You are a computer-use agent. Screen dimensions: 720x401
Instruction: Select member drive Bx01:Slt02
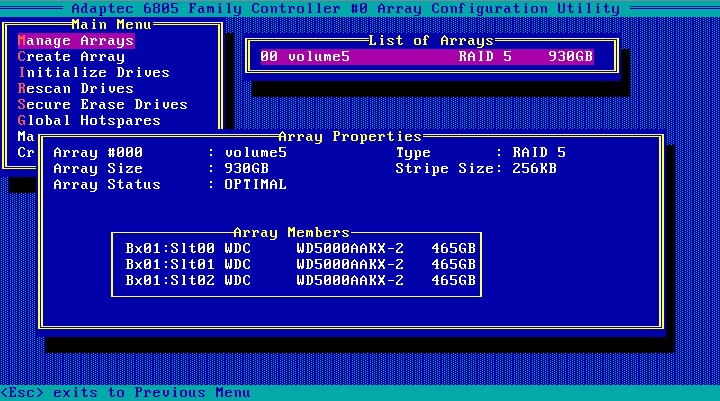300,280
